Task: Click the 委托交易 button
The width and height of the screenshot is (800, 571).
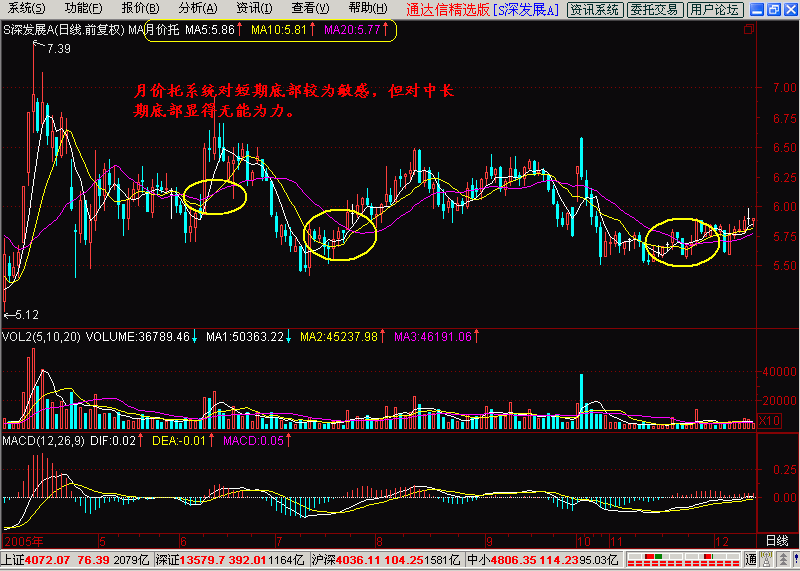Action: point(656,9)
